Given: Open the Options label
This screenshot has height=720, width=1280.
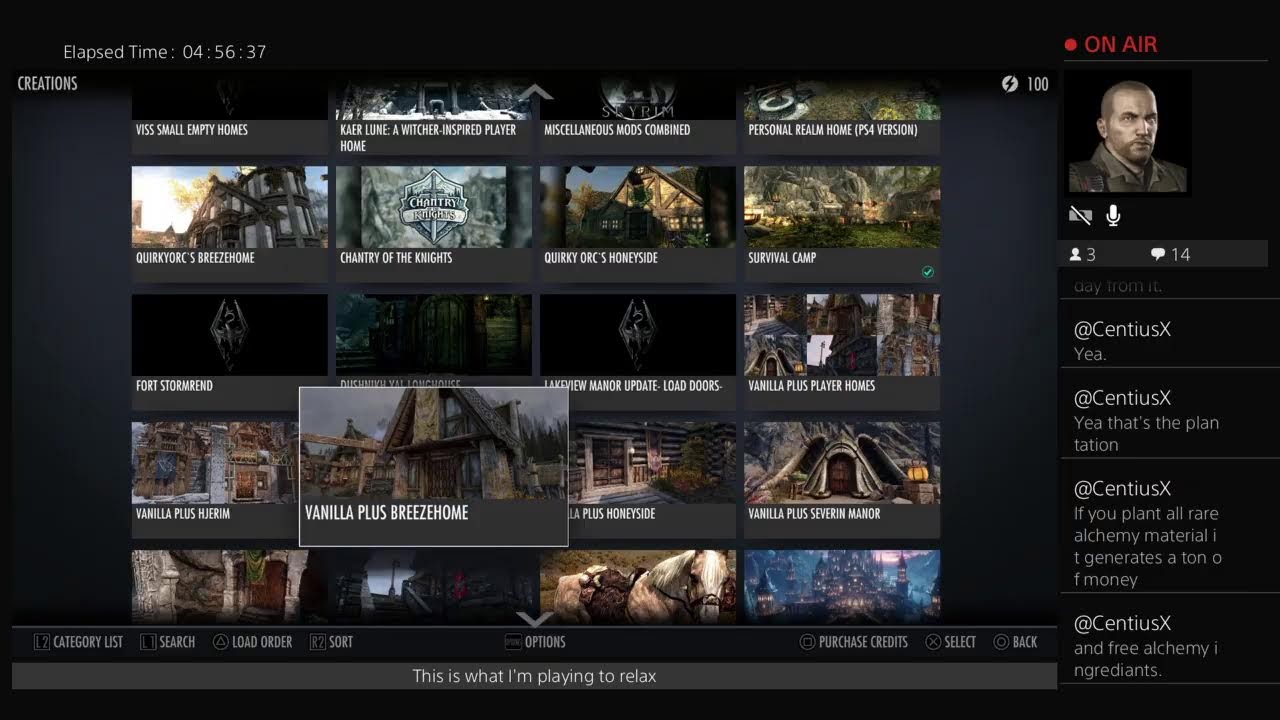Looking at the screenshot, I should pos(545,642).
